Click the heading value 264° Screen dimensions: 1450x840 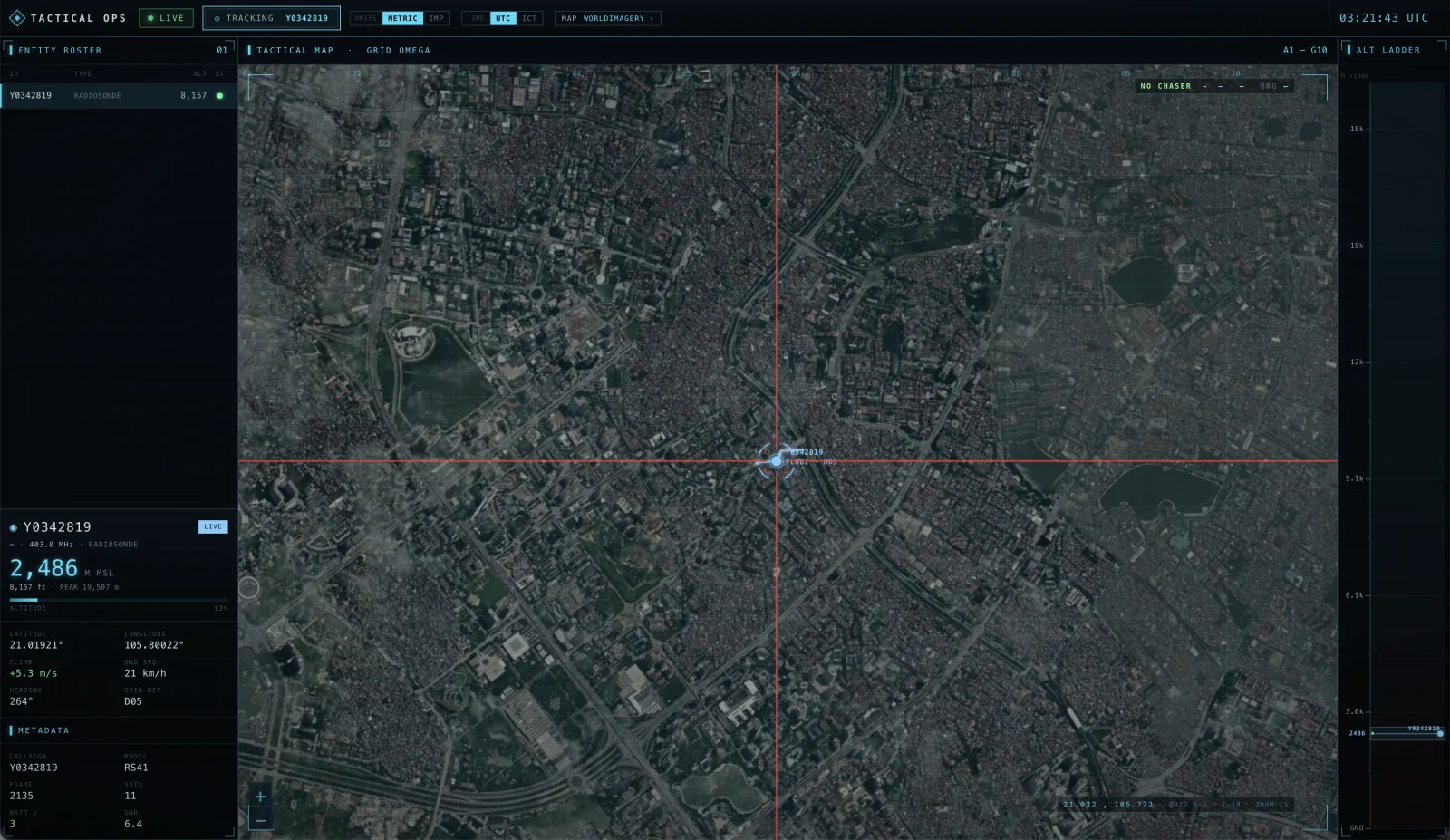pos(21,701)
